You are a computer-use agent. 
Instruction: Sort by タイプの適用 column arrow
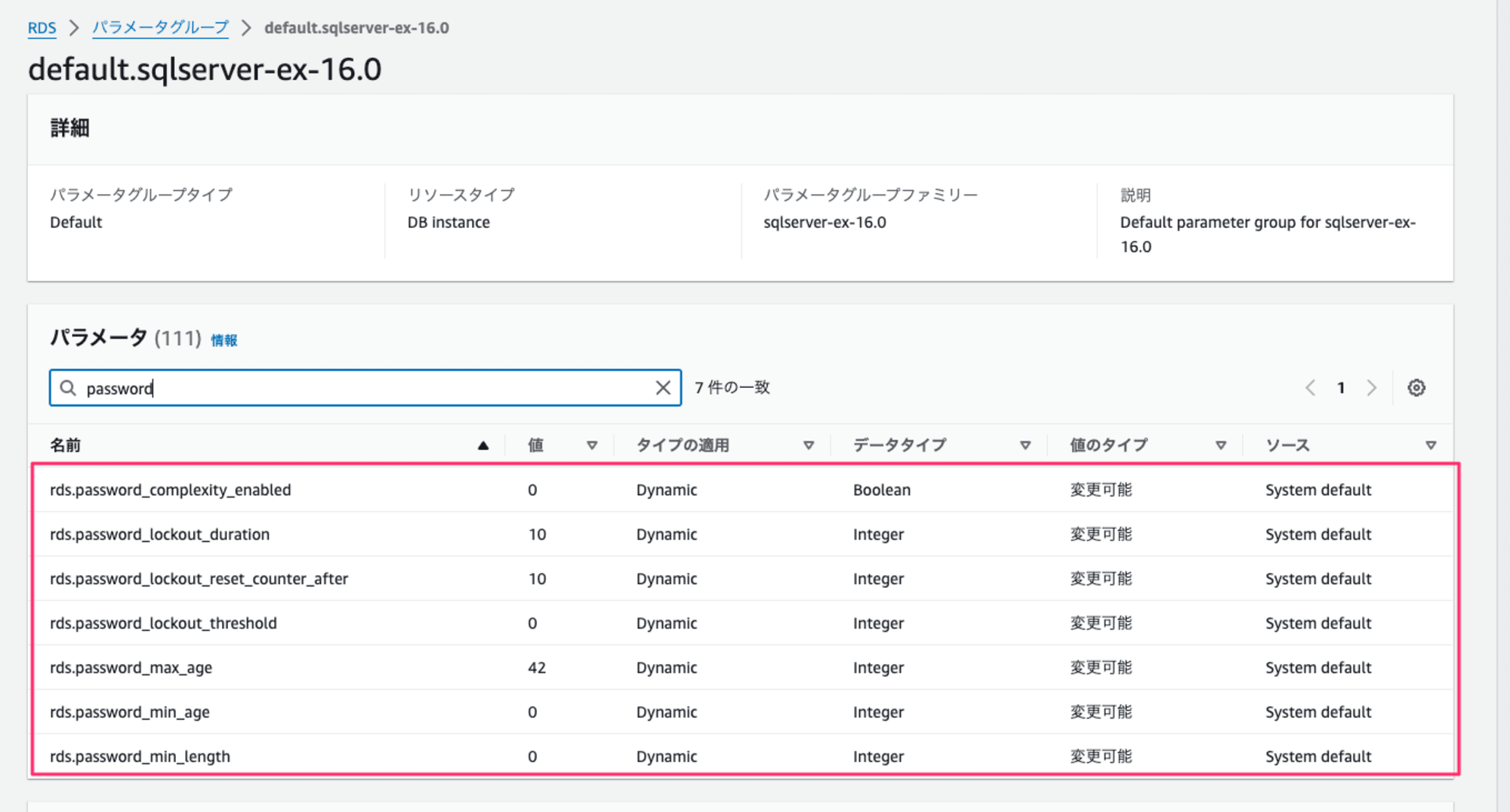tap(809, 446)
